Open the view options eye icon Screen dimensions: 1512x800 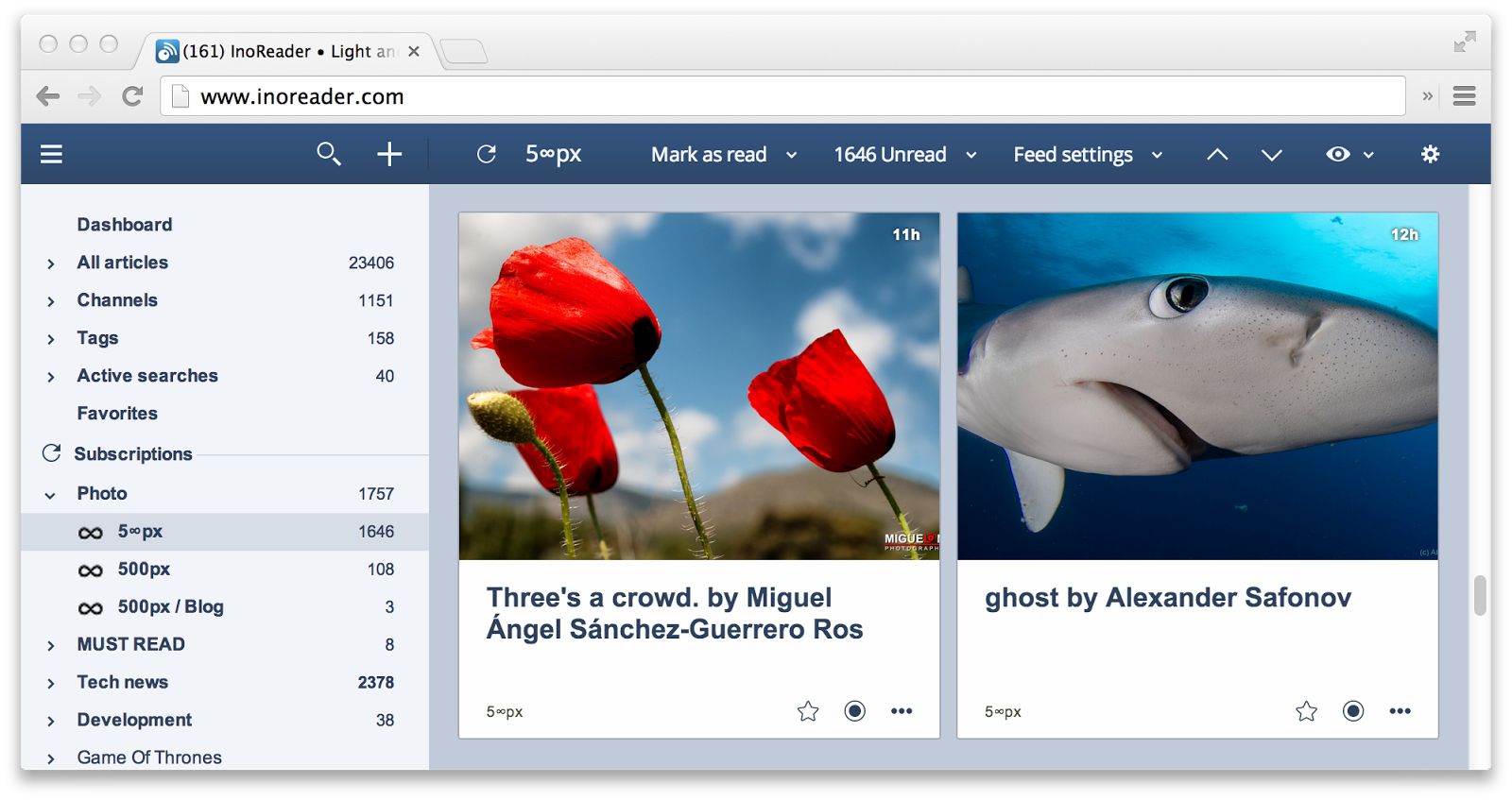[1338, 154]
